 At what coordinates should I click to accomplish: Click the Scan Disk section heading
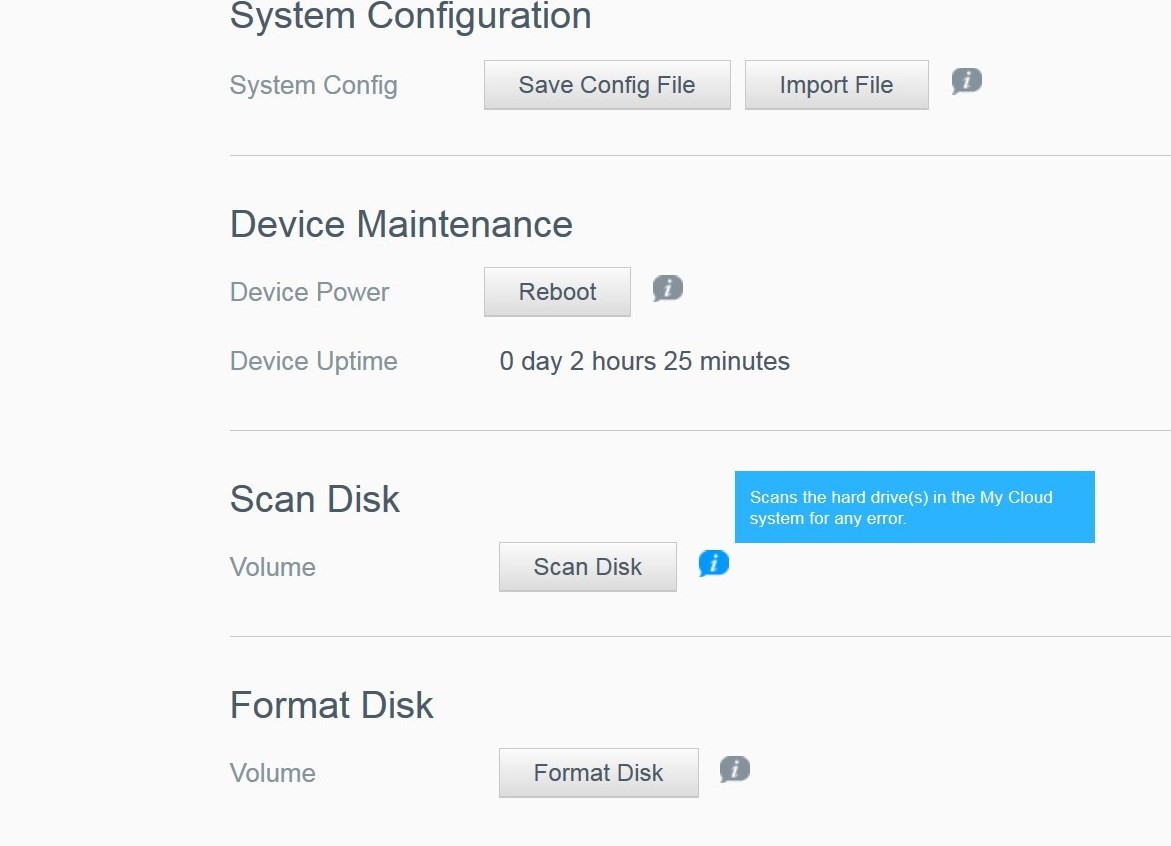pyautogui.click(x=314, y=499)
